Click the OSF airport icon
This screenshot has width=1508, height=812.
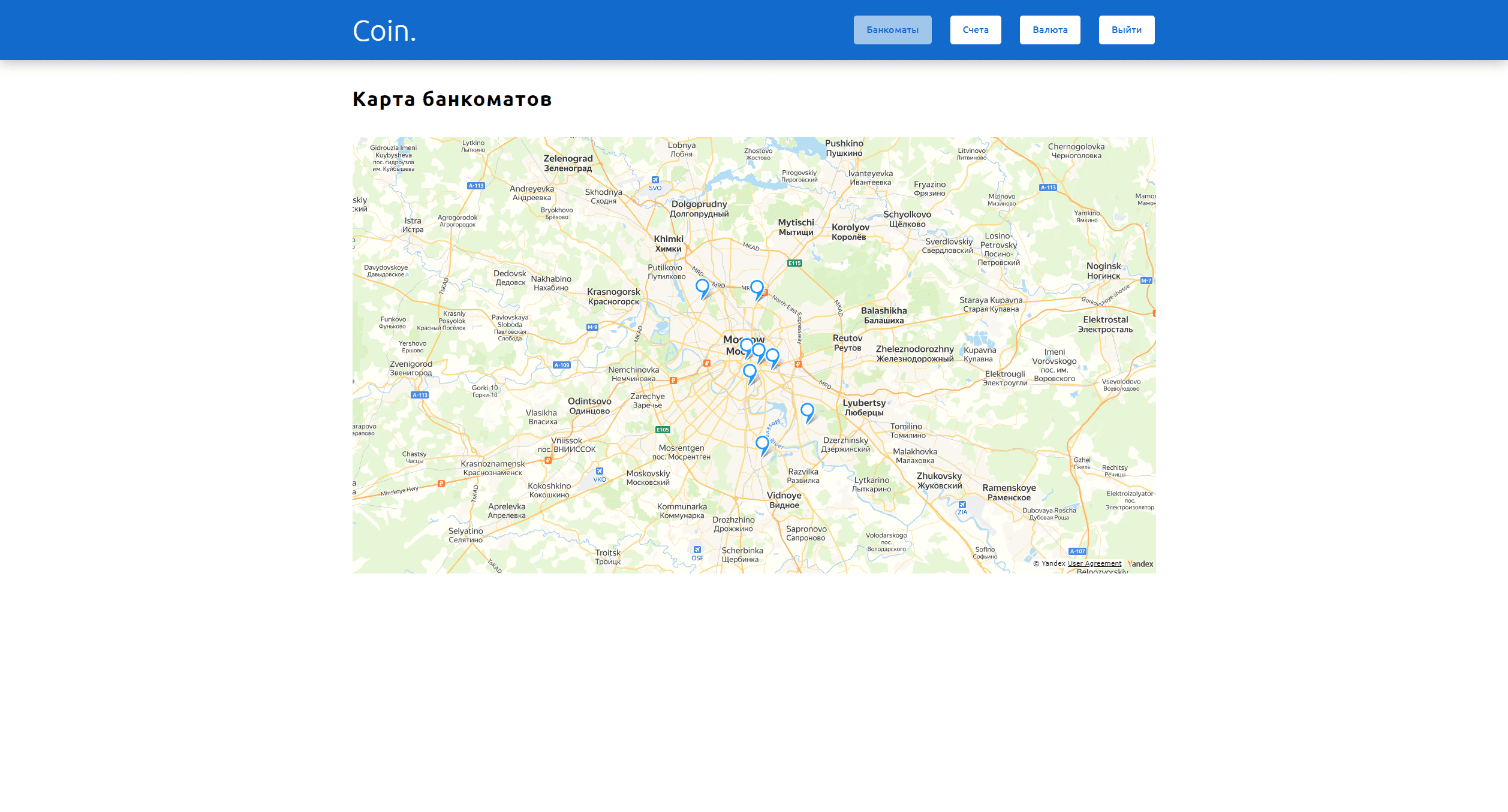[x=697, y=550]
